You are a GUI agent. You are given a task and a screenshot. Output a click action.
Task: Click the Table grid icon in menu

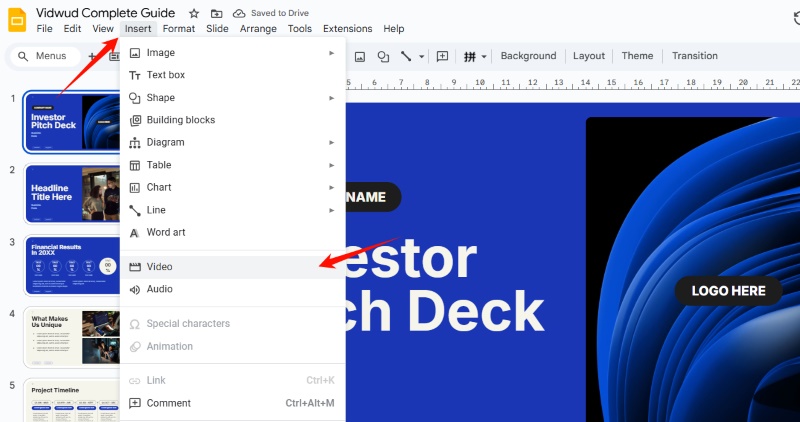(x=135, y=165)
